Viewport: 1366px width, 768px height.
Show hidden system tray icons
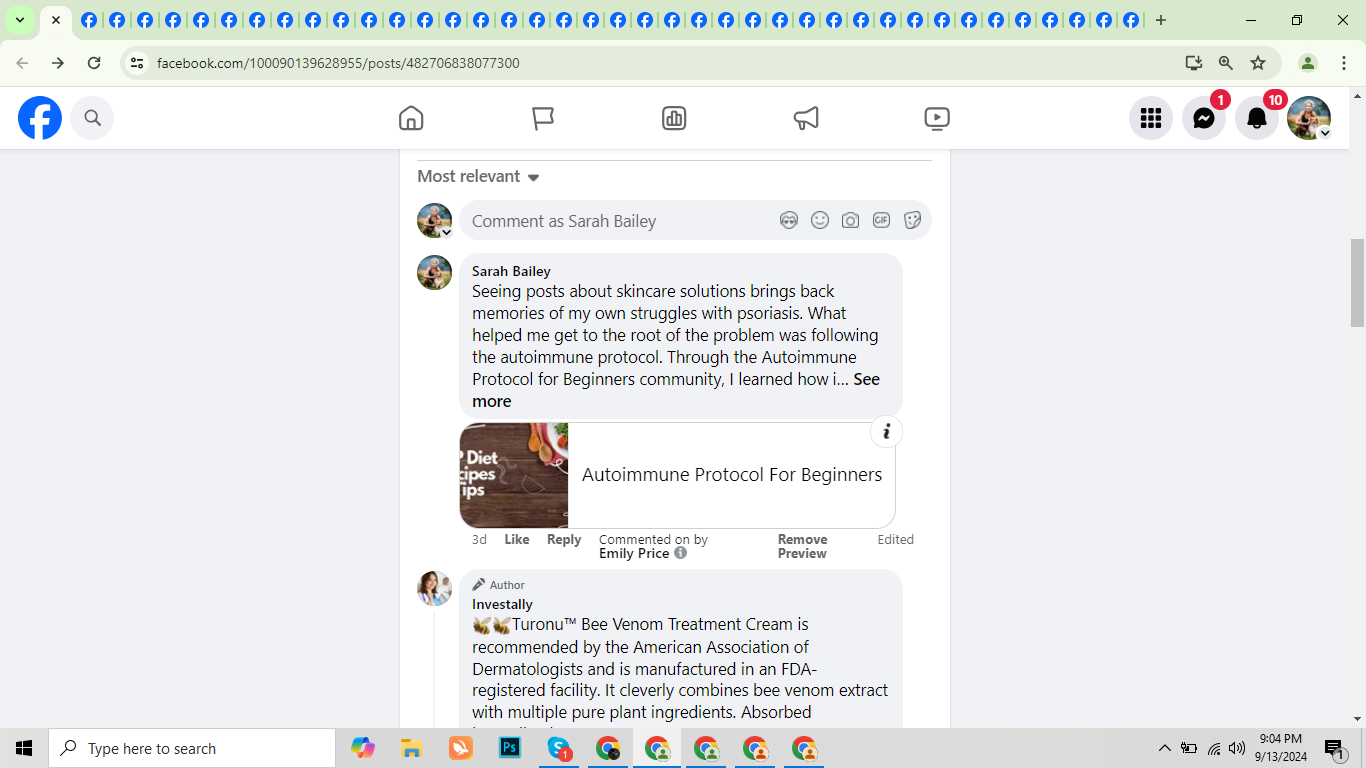[x=1164, y=748]
